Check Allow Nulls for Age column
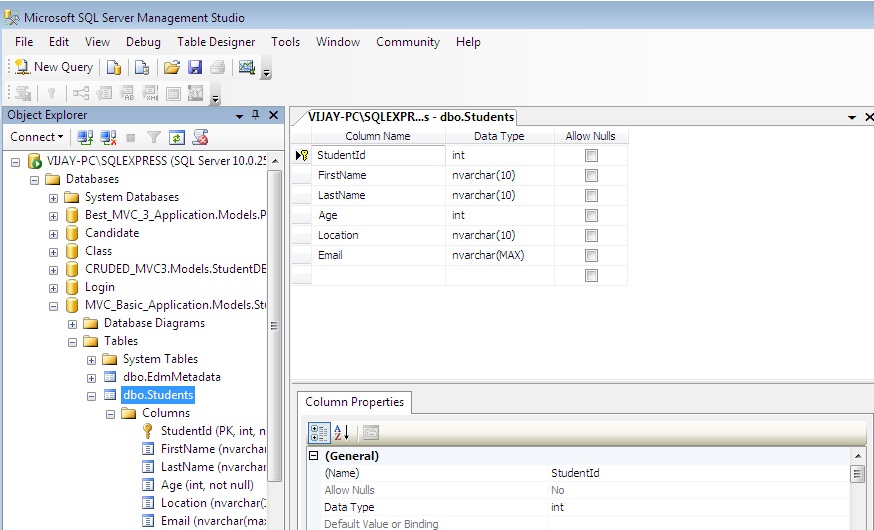Viewport: 874px width, 530px height. click(x=591, y=215)
